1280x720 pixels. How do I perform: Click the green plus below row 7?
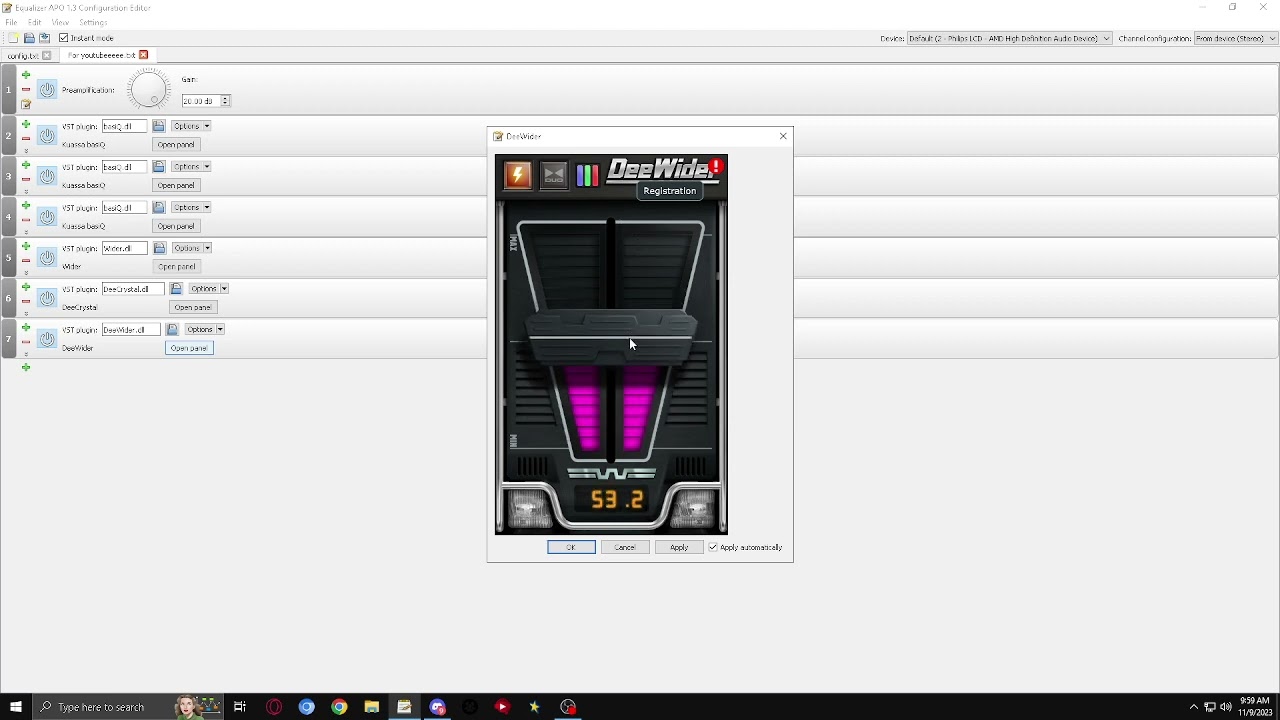point(26,367)
